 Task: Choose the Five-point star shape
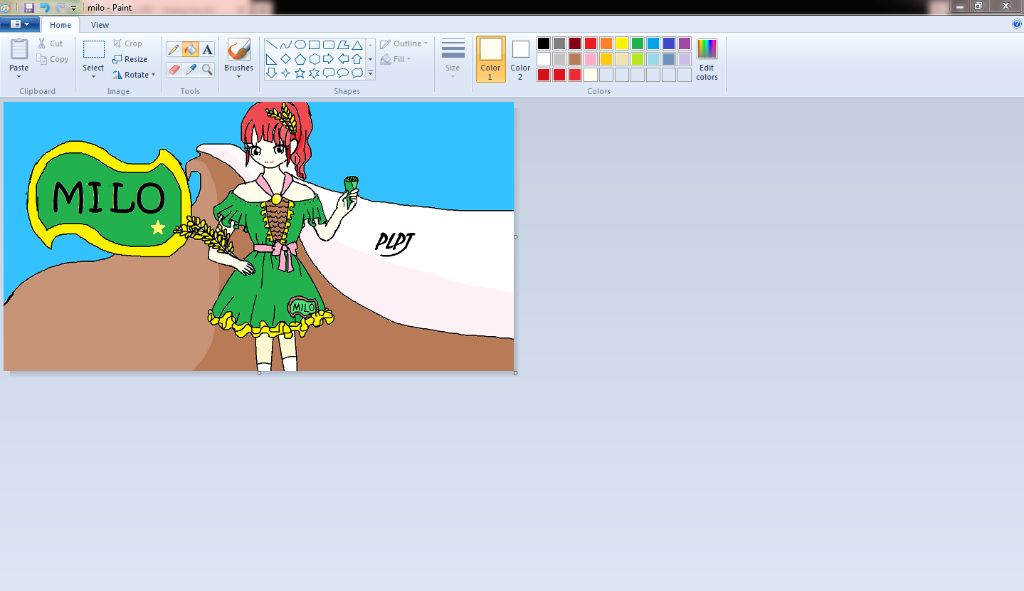tap(300, 73)
